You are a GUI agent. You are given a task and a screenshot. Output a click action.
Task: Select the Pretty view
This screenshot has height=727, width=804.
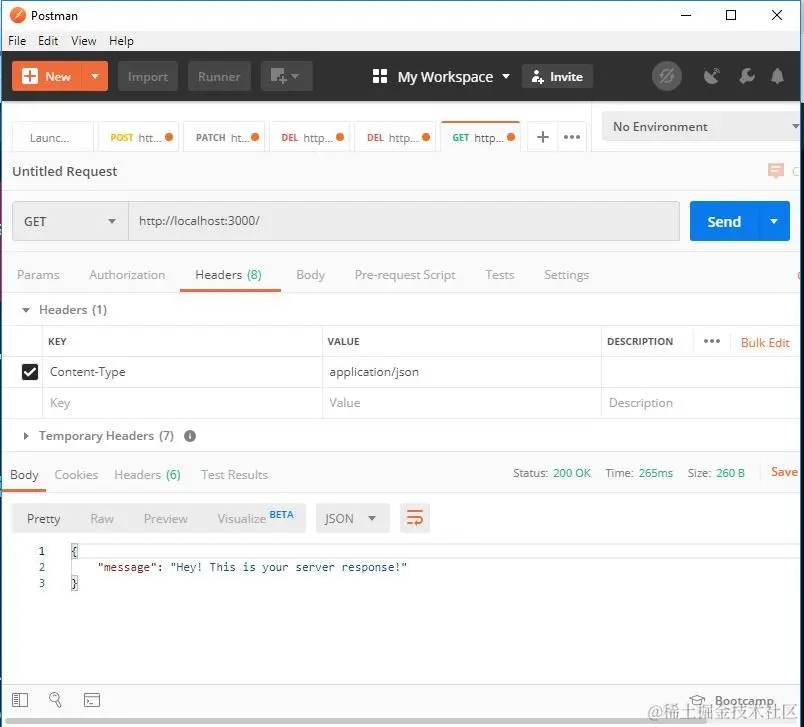tap(44, 519)
